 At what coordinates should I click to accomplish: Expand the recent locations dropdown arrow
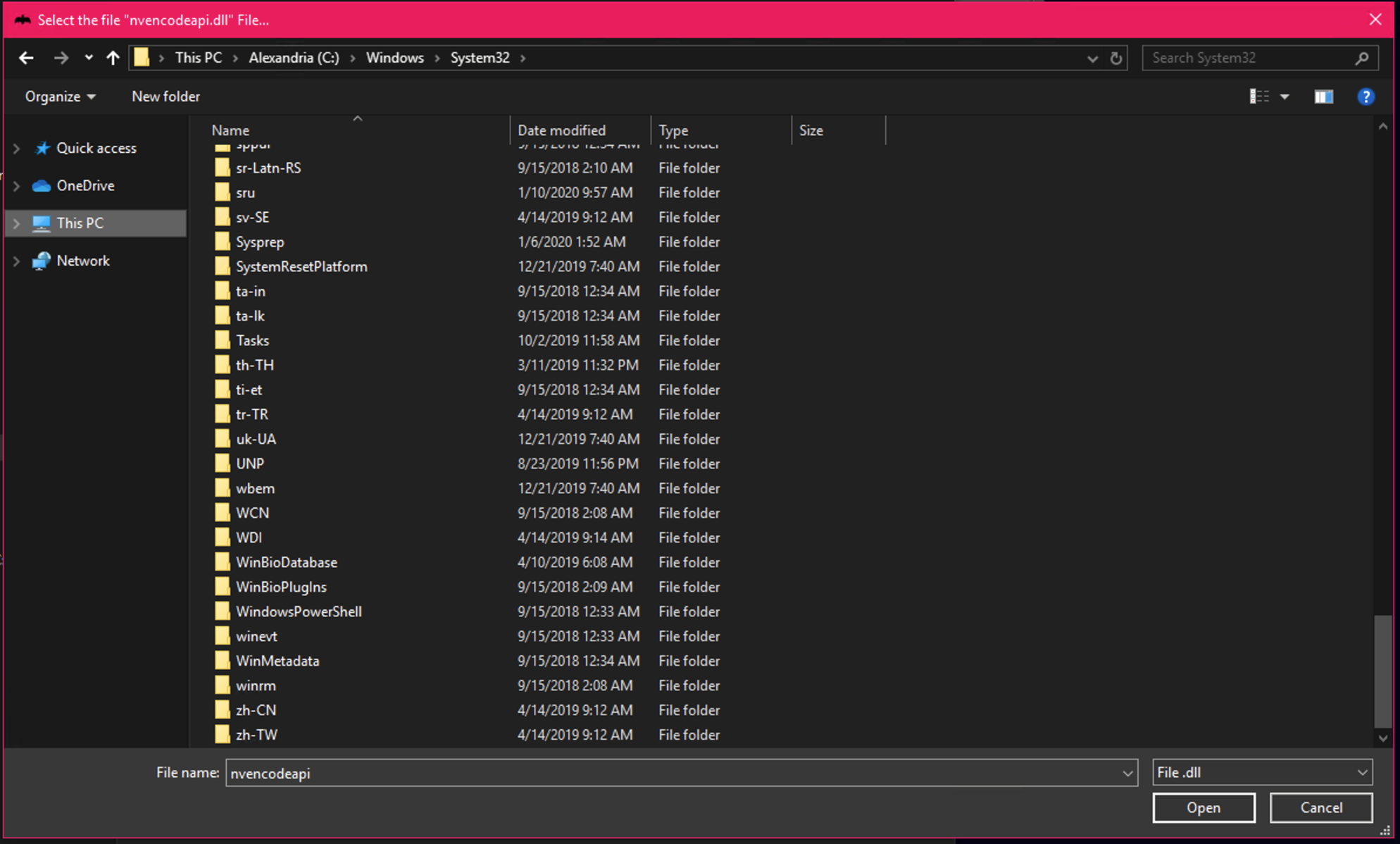click(88, 58)
